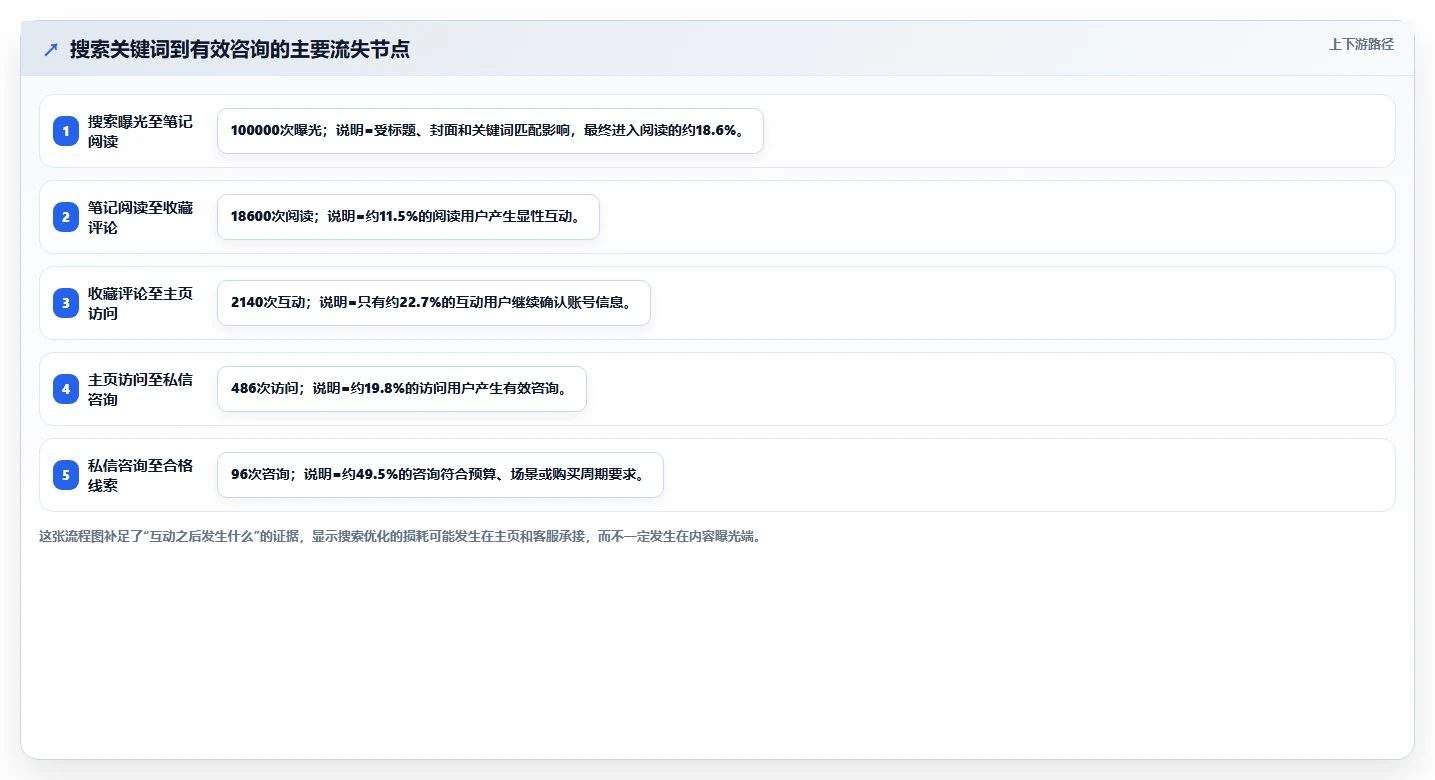This screenshot has width=1435, height=780.
Task: Select the step label 收藏评论至主页访问
Action: click(140, 303)
